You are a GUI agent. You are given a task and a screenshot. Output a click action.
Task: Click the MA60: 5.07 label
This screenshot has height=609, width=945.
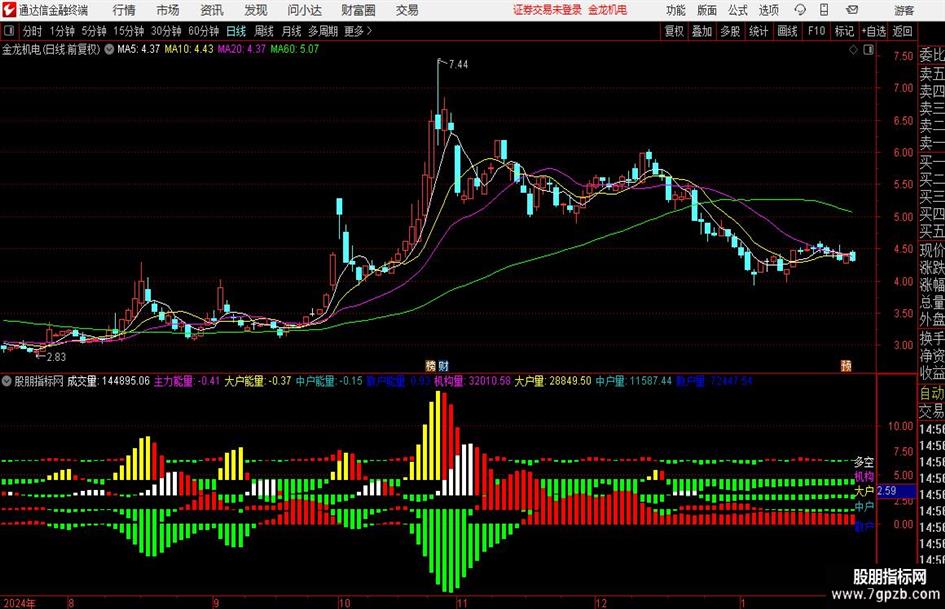pos(295,49)
